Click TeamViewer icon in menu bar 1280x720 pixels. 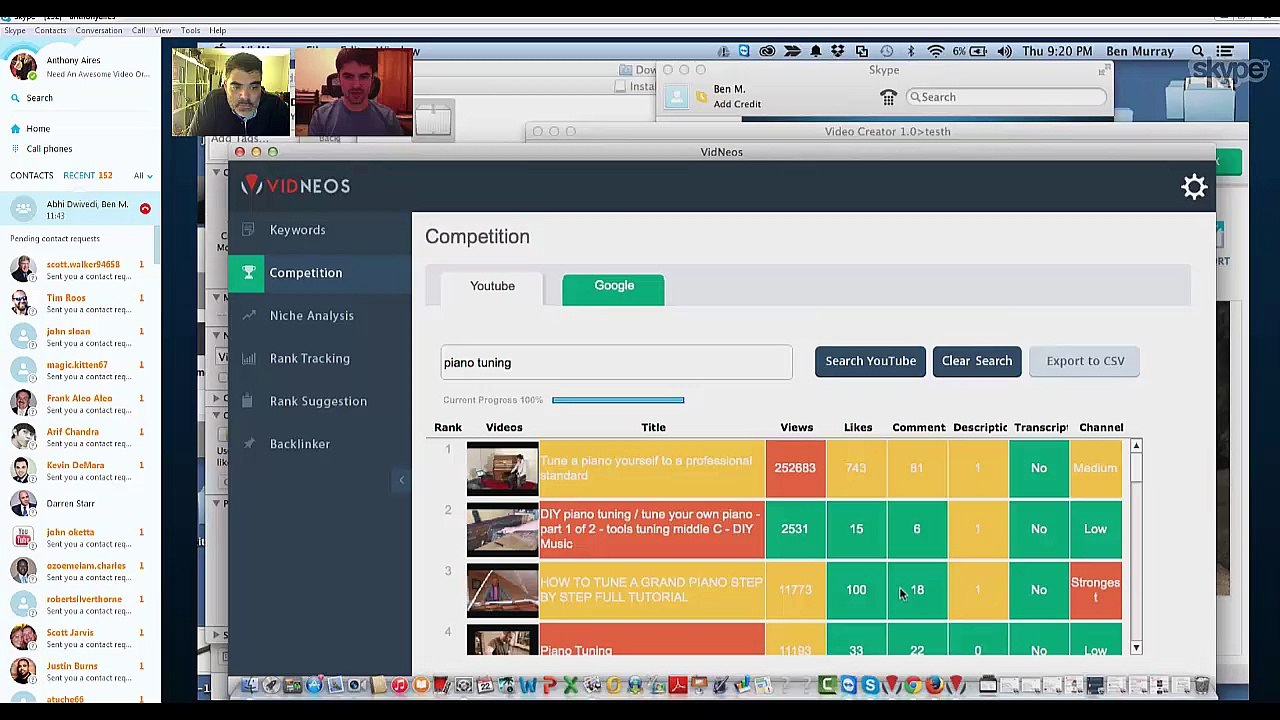point(743,51)
